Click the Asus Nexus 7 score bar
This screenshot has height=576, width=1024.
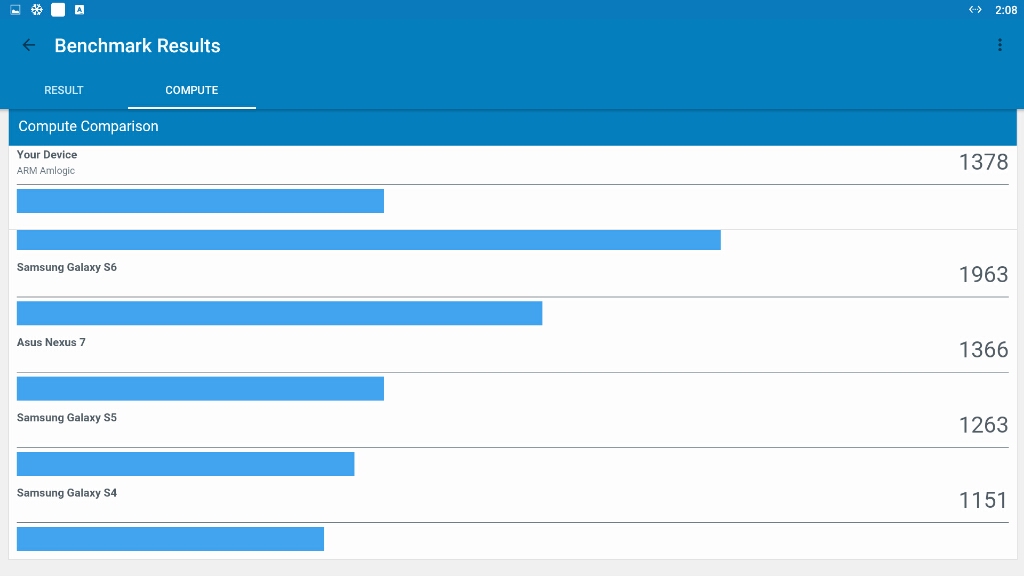tap(200, 388)
